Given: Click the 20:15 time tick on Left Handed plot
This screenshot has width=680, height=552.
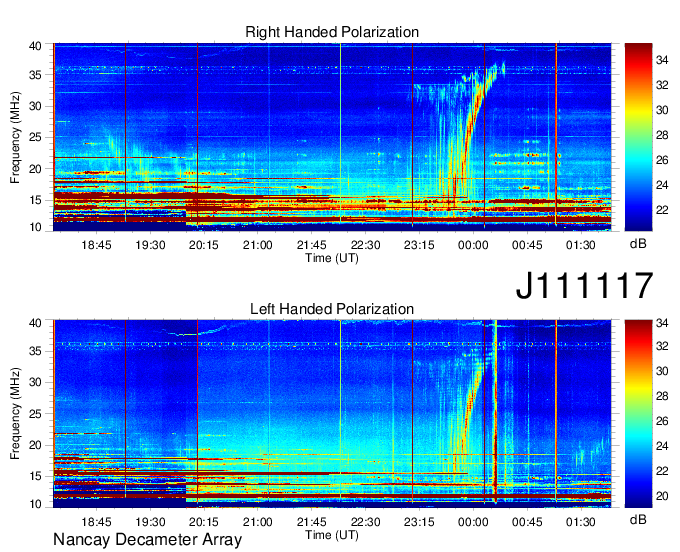Looking at the screenshot, I should click(x=204, y=522).
